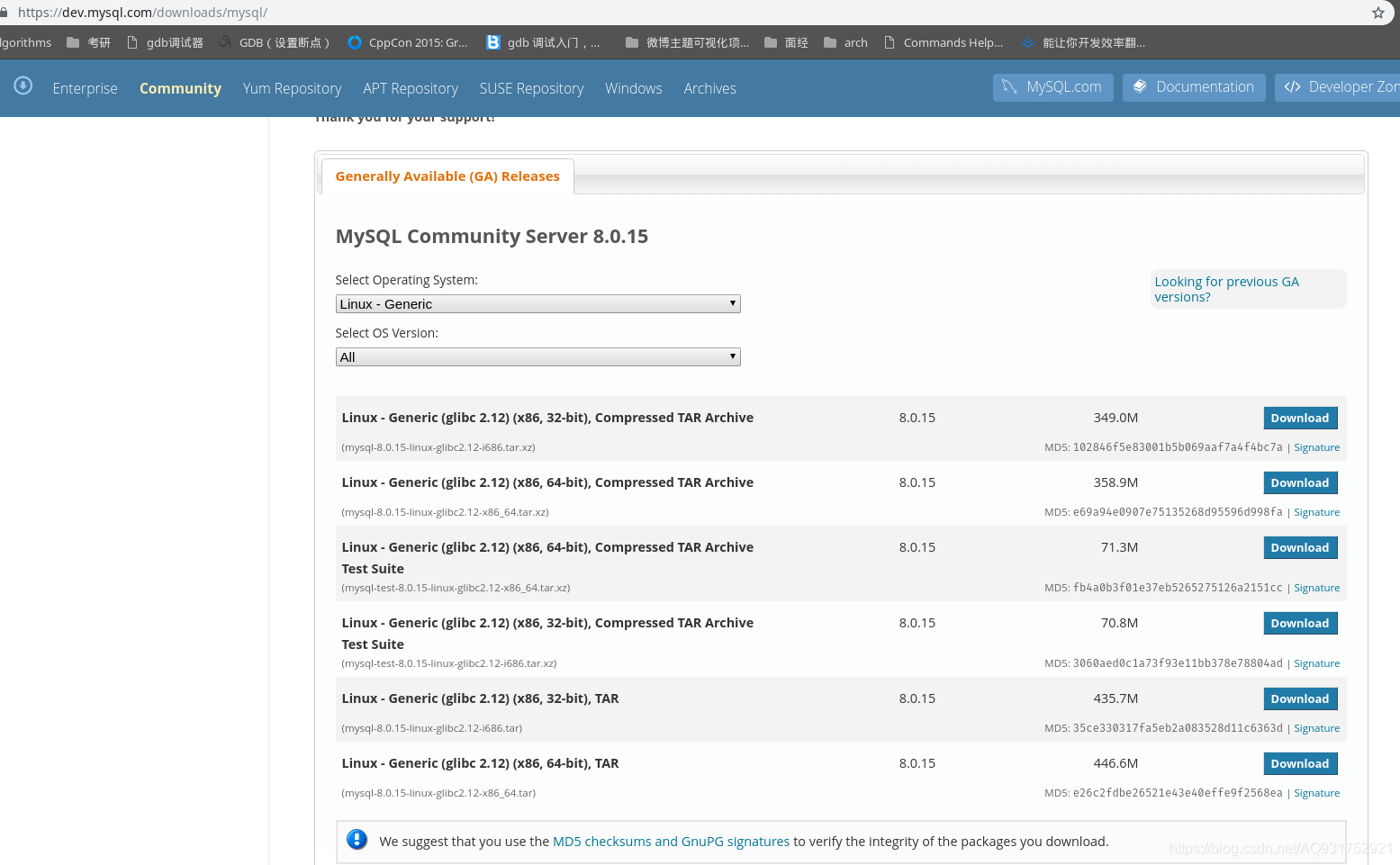1400x865 pixels.
Task: Select the Generally Available (GA) Releases tab
Action: coord(447,176)
